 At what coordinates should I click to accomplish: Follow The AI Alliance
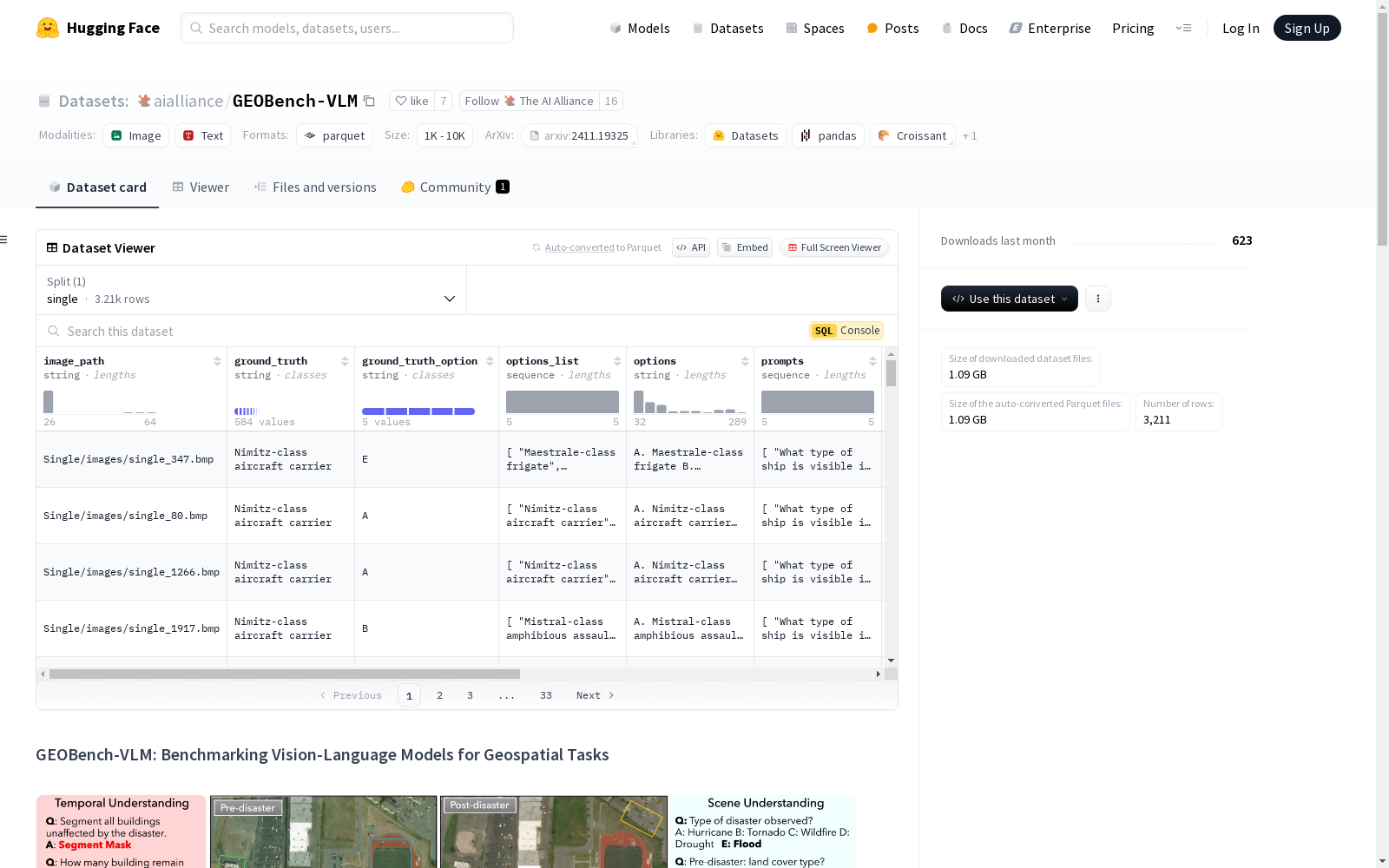[529, 101]
